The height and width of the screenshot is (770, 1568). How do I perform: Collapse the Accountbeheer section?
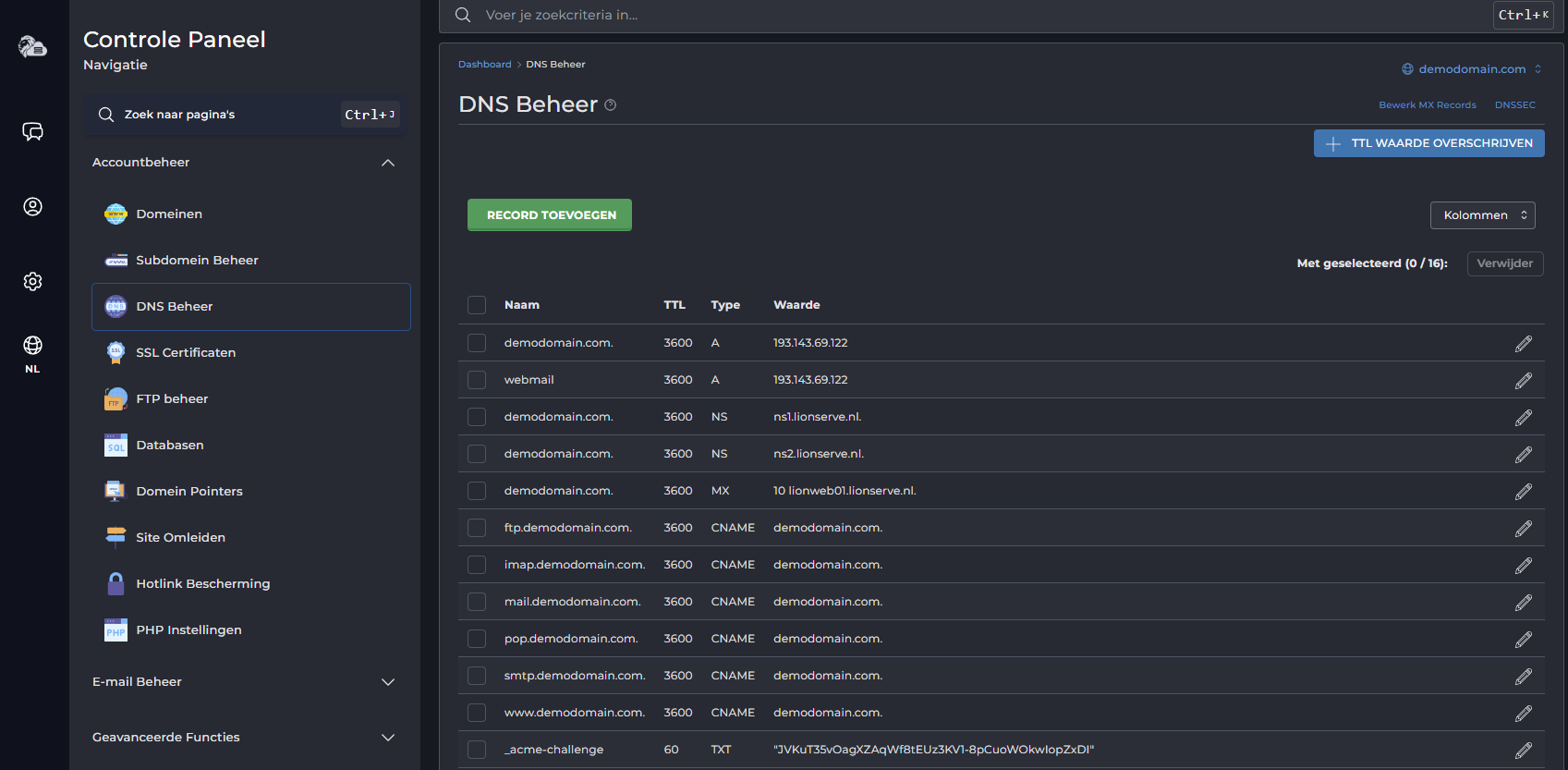pos(388,163)
